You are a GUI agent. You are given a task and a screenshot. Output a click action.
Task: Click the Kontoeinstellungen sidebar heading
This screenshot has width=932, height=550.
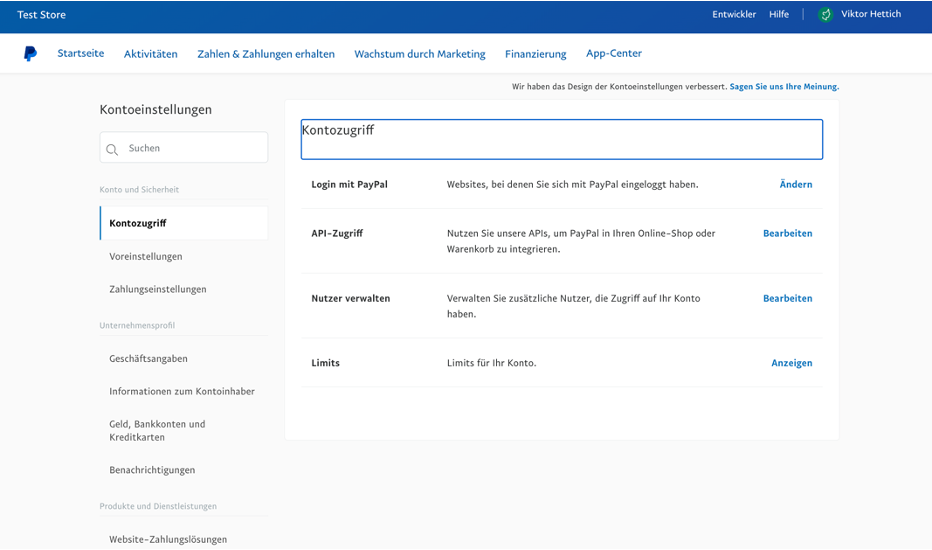point(156,110)
